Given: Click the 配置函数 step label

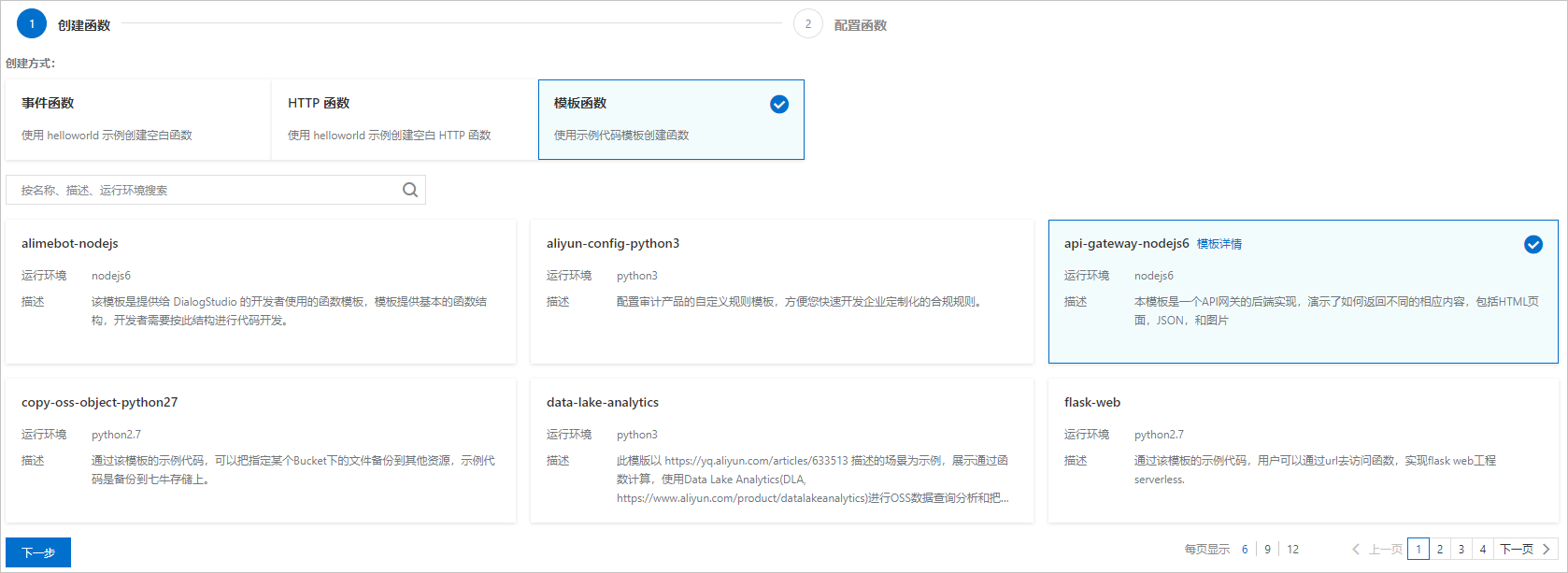Looking at the screenshot, I should click(x=861, y=25).
